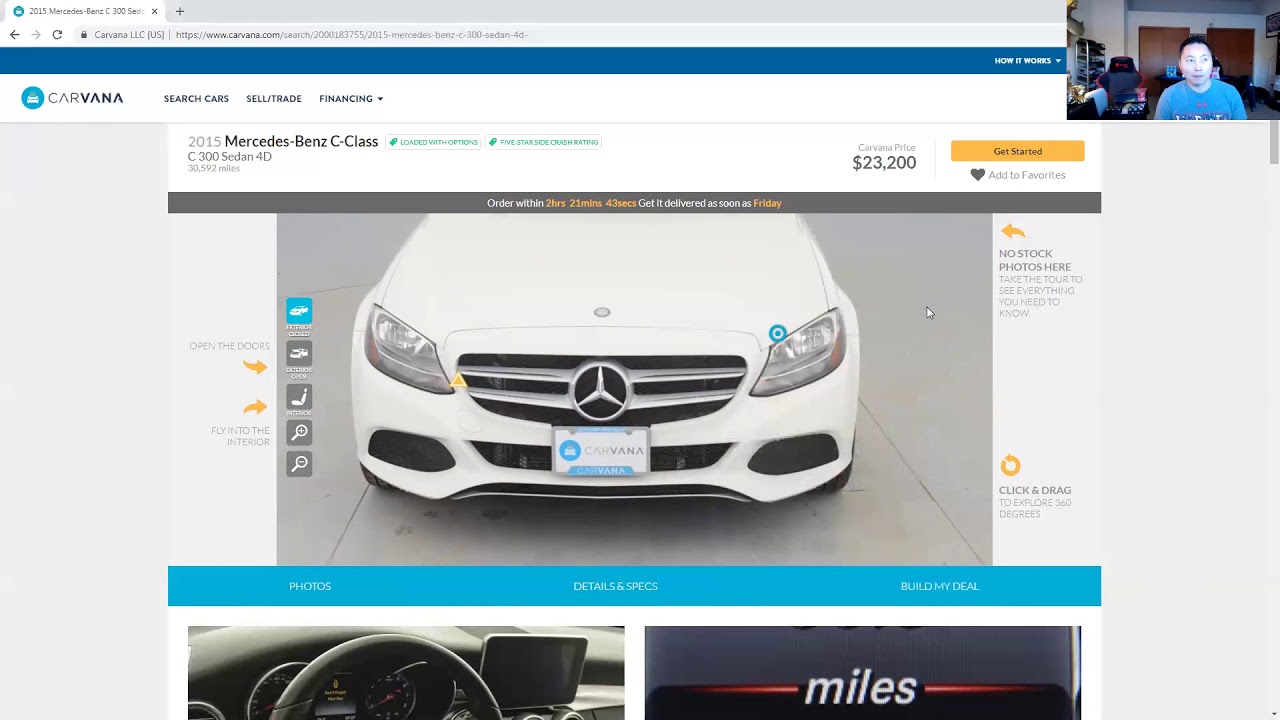Click the Five Star Side Crash Rating badge

click(544, 142)
